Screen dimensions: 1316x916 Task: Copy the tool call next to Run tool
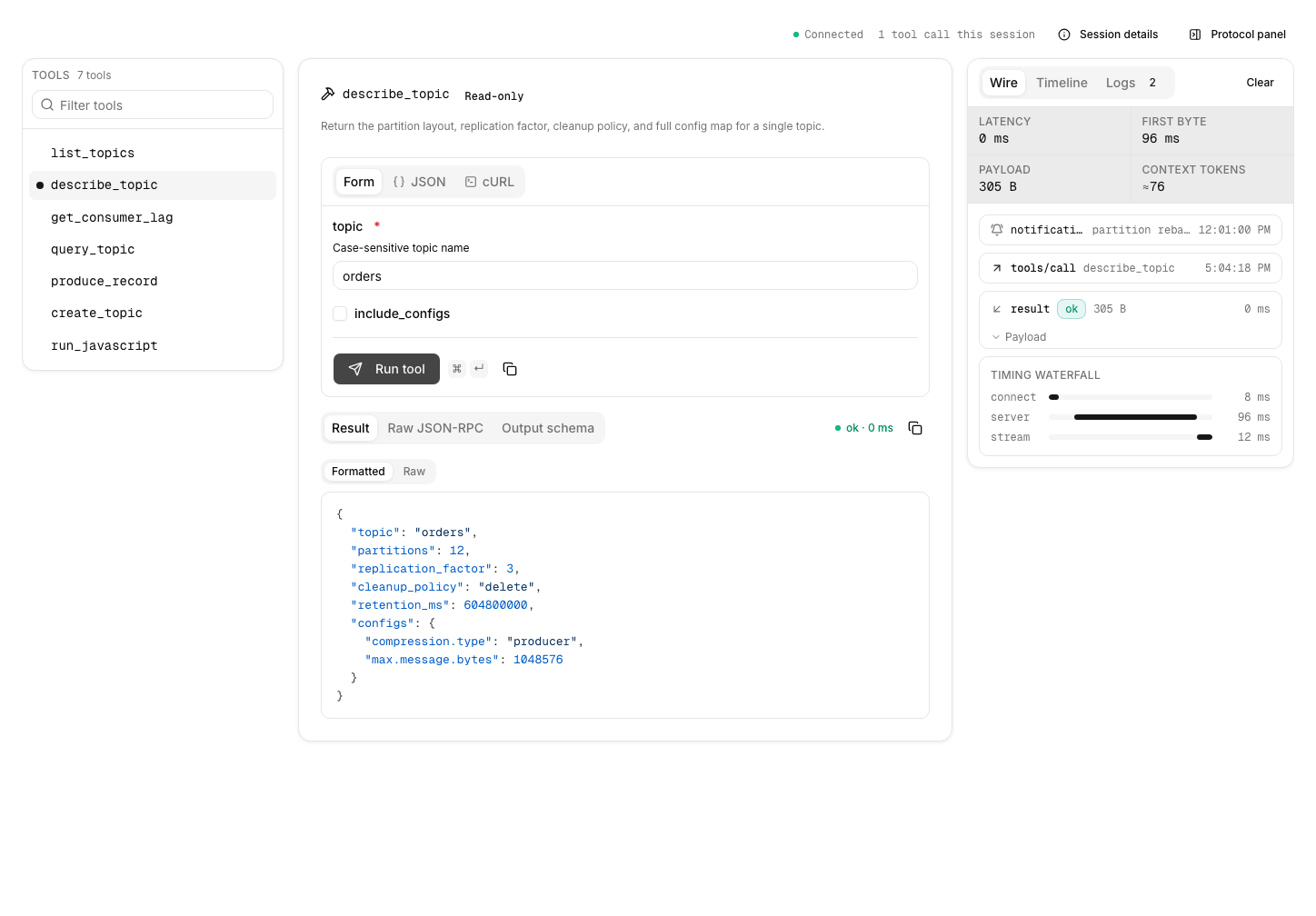coord(510,369)
